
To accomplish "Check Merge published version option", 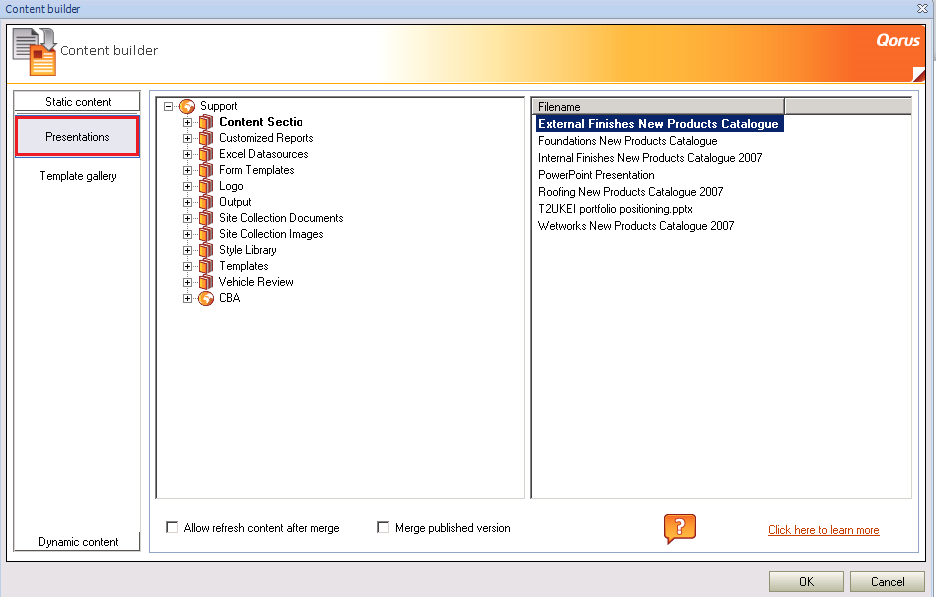I will click(x=383, y=527).
